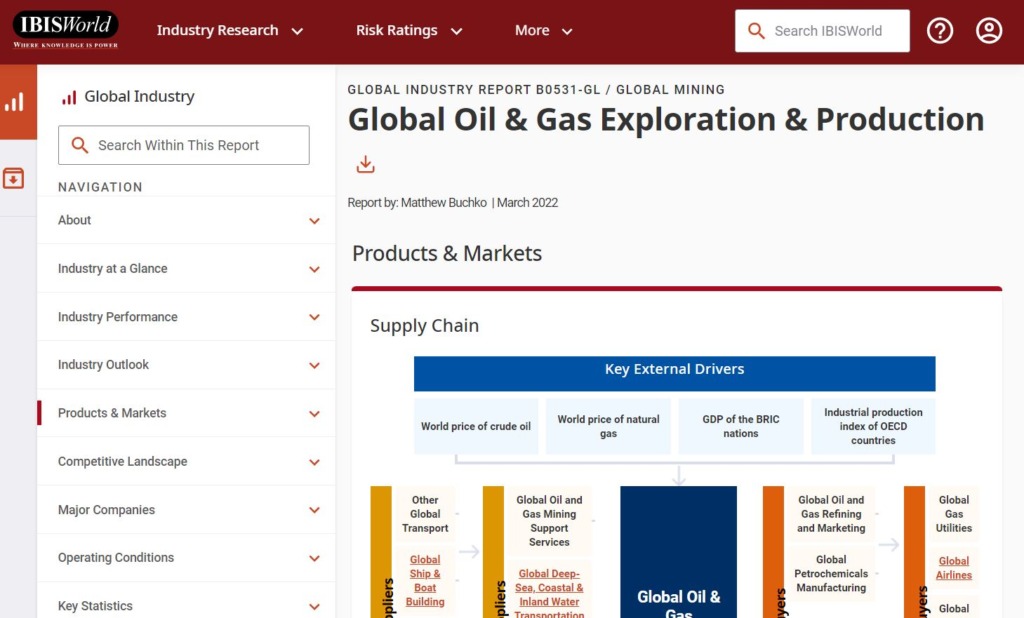Open the Industry Research dropdown menu
This screenshot has height=618, width=1024.
pos(229,31)
